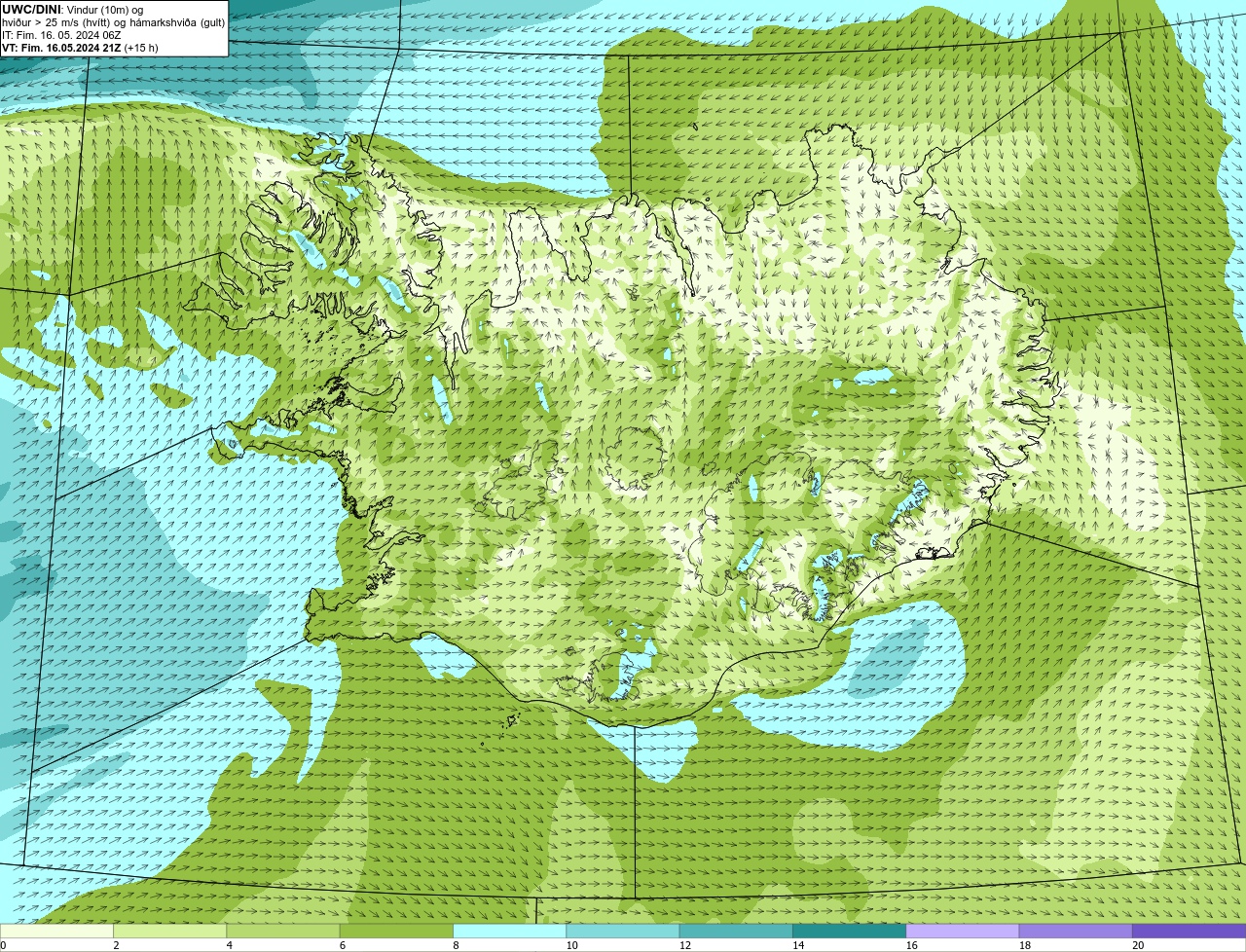Click the 18–20 m/s purple legend swatch
1246x952 pixels.
[x=1076, y=931]
